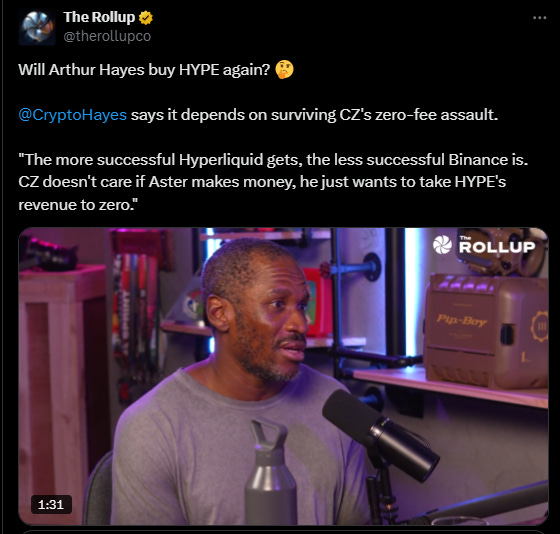Click the gold verified badge
Image resolution: width=560 pixels, height=534 pixels.
146,18
